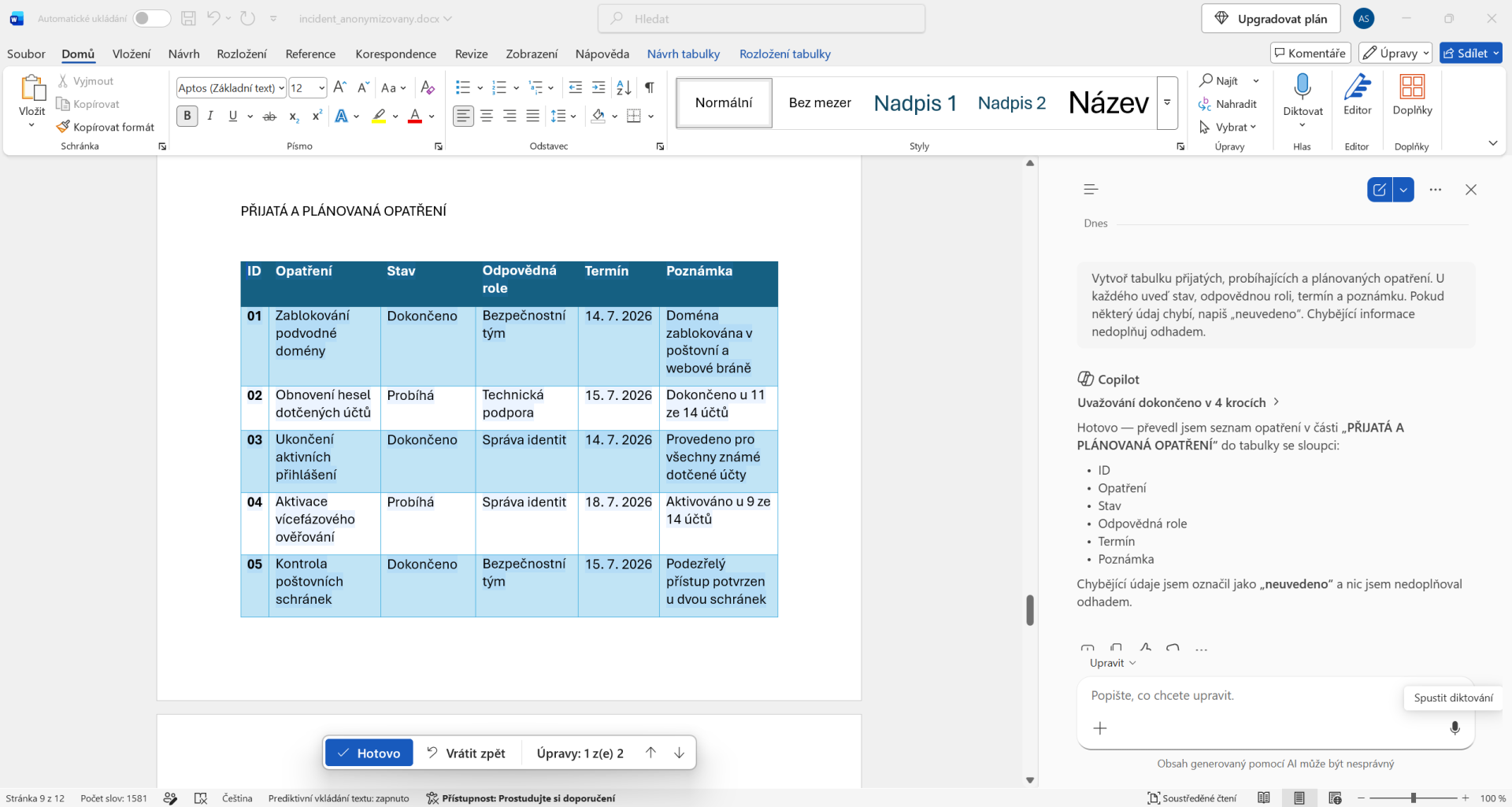Toggle italic formatting

point(210,116)
